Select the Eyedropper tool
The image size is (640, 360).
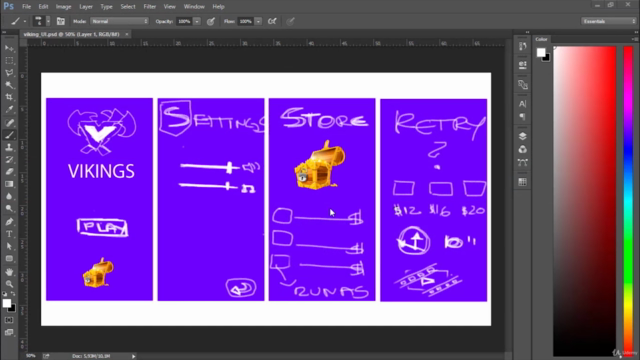9,109
